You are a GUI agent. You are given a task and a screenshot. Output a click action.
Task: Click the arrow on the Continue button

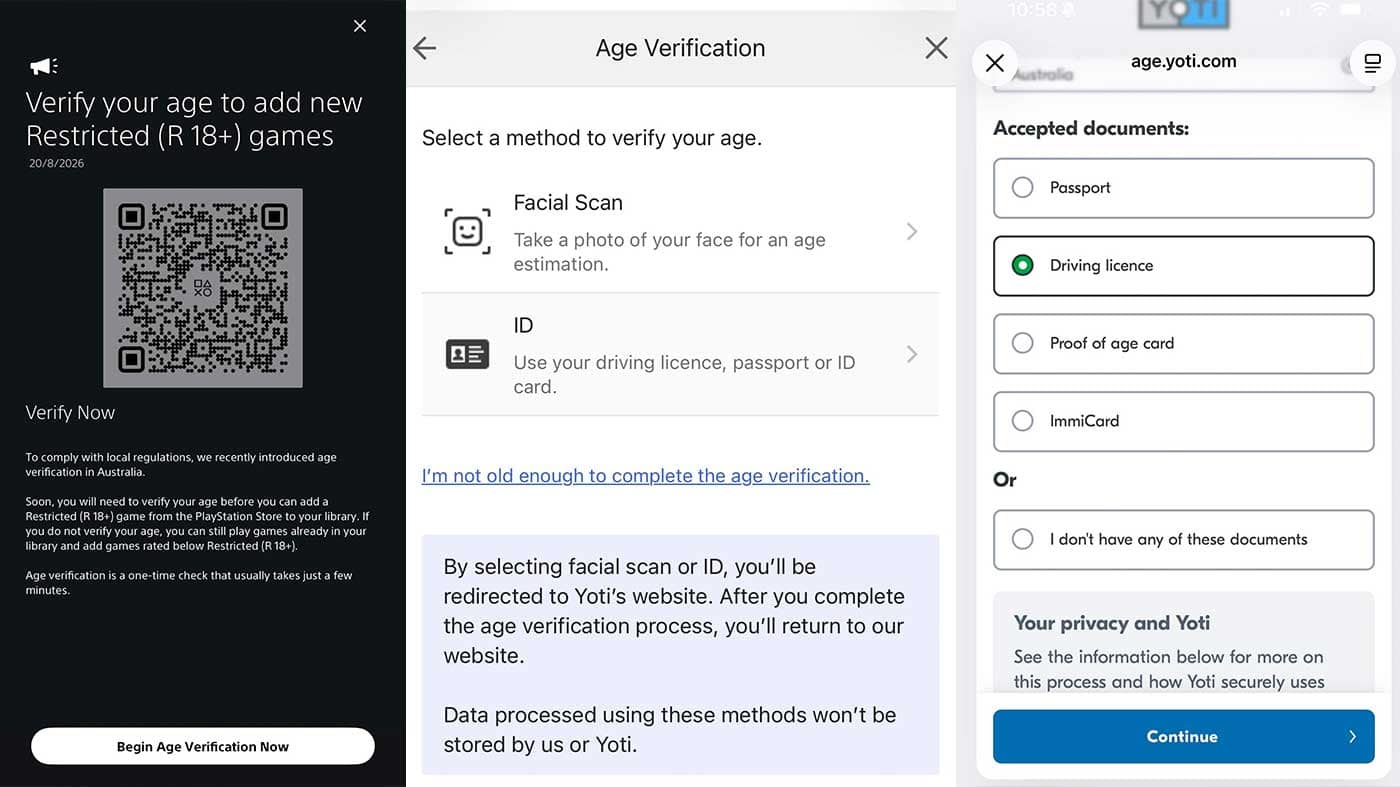tap(1352, 737)
